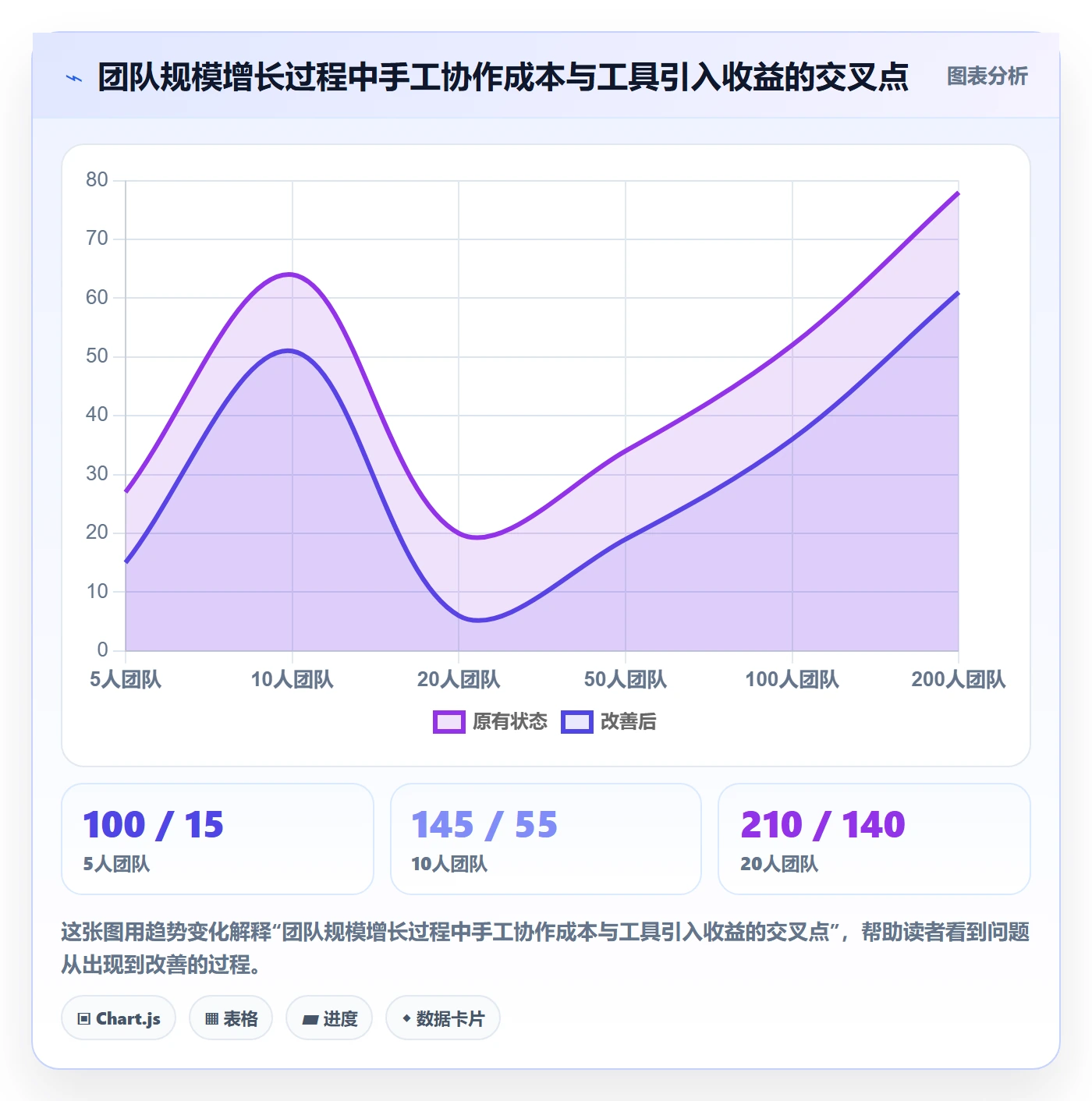Click the 20人团队 caption under 210 / 140
The height and width of the screenshot is (1101, 1092).
[779, 864]
